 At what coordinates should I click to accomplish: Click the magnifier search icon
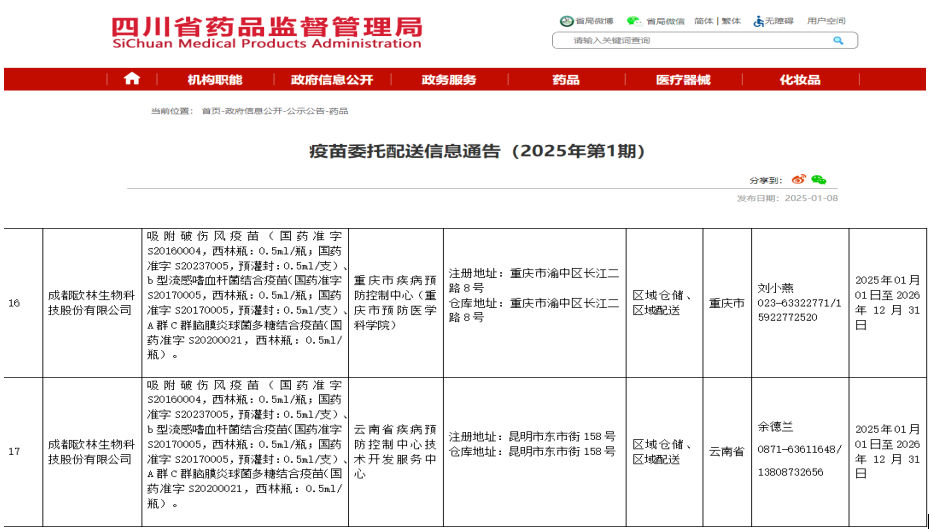click(838, 41)
